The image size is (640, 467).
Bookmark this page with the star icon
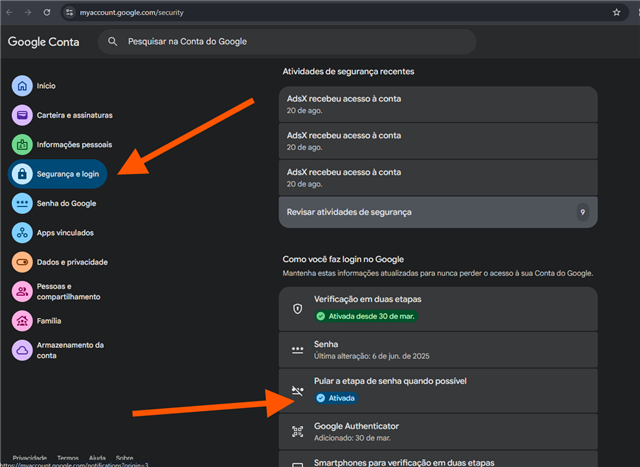point(616,13)
